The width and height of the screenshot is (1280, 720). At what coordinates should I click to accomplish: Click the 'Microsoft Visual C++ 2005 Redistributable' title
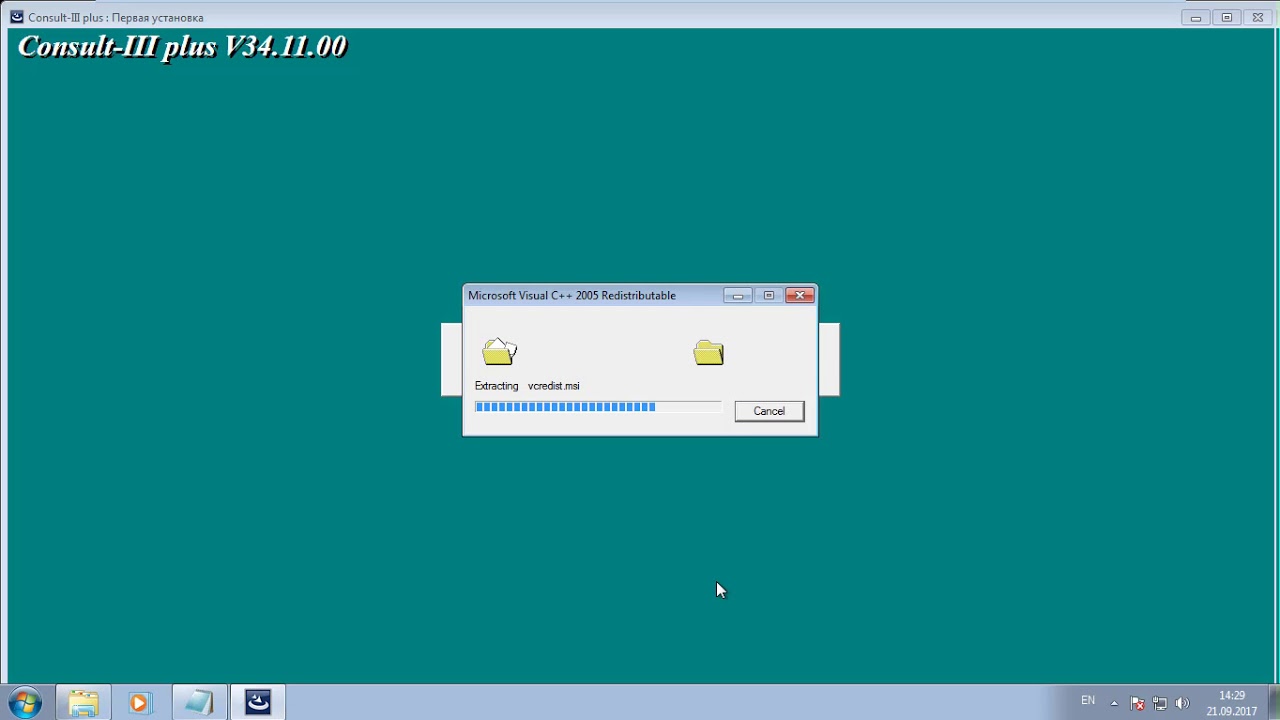point(572,296)
